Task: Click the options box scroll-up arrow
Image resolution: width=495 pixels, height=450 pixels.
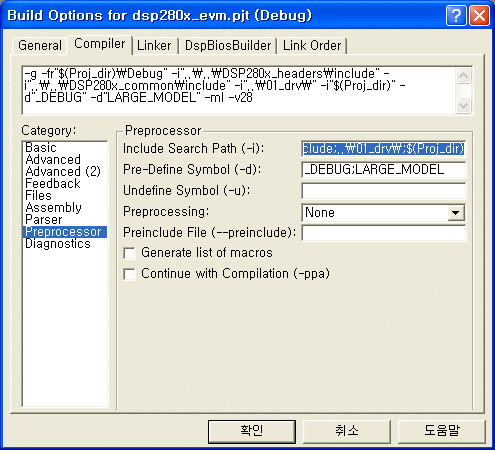Action: [463, 75]
